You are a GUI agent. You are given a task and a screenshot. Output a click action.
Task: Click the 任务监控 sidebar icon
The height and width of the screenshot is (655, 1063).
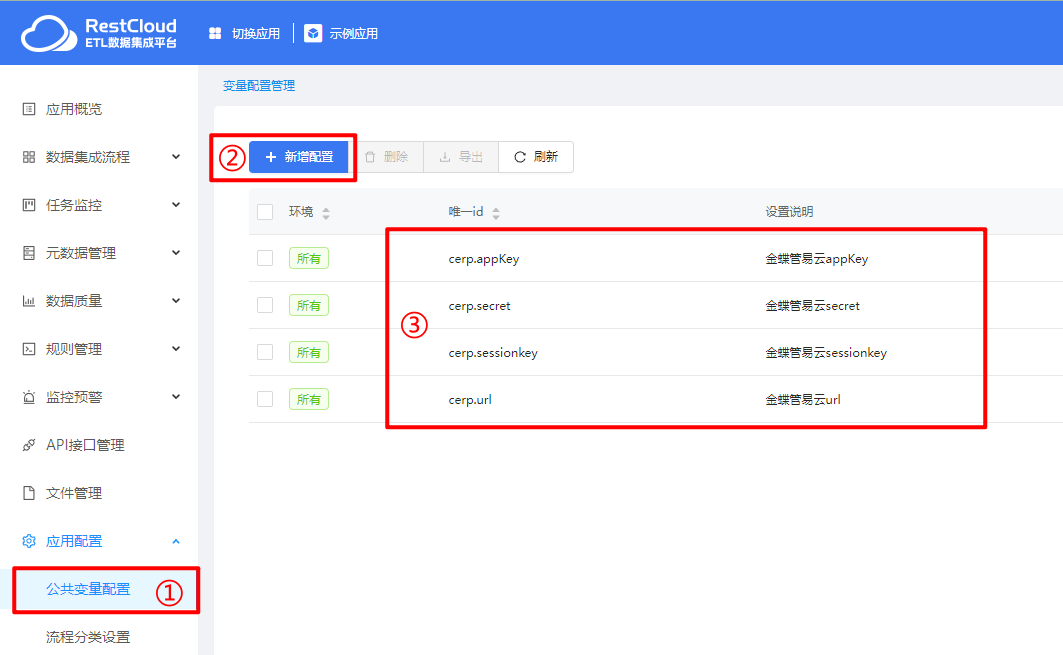pos(29,205)
